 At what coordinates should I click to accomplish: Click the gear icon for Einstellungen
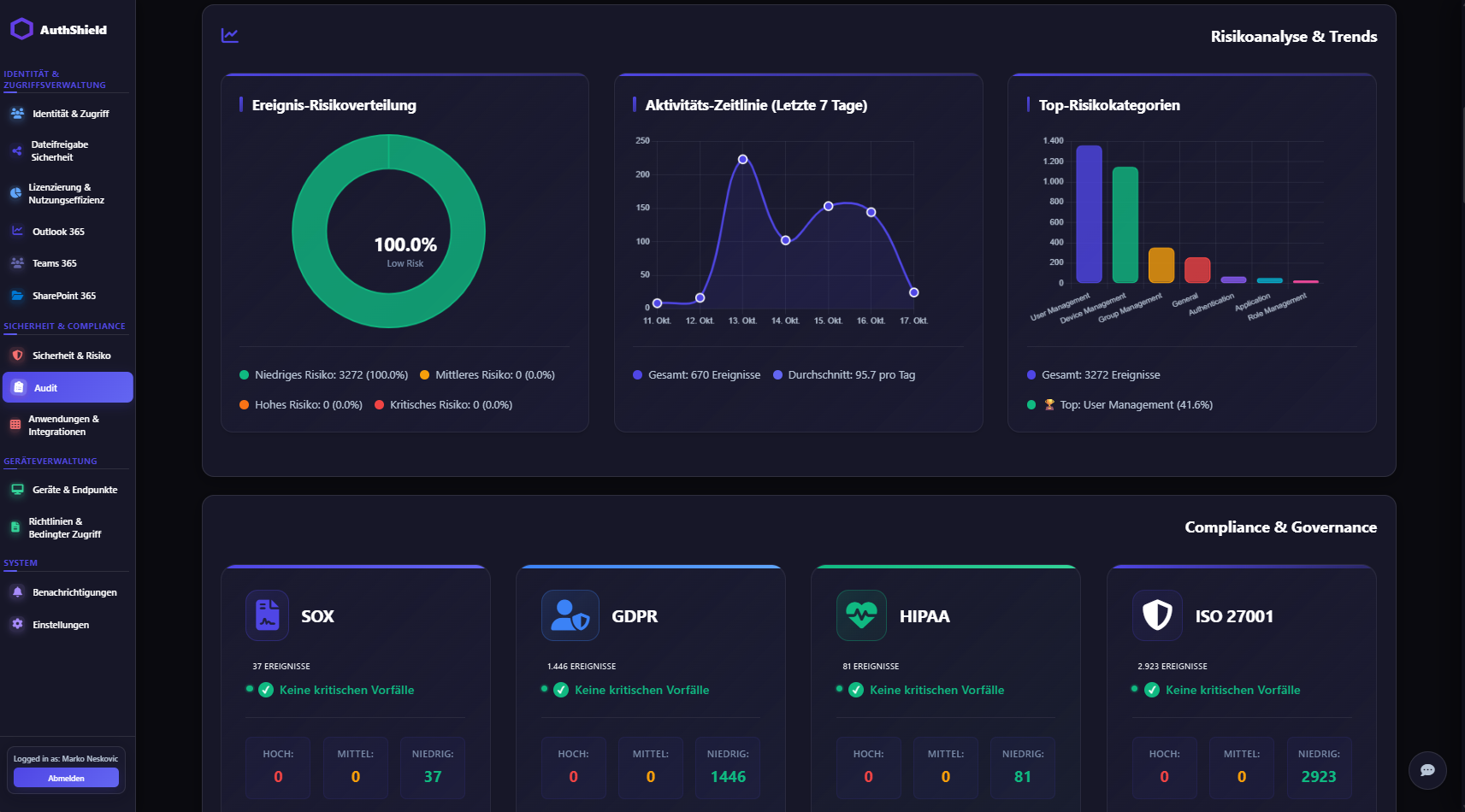(17, 625)
